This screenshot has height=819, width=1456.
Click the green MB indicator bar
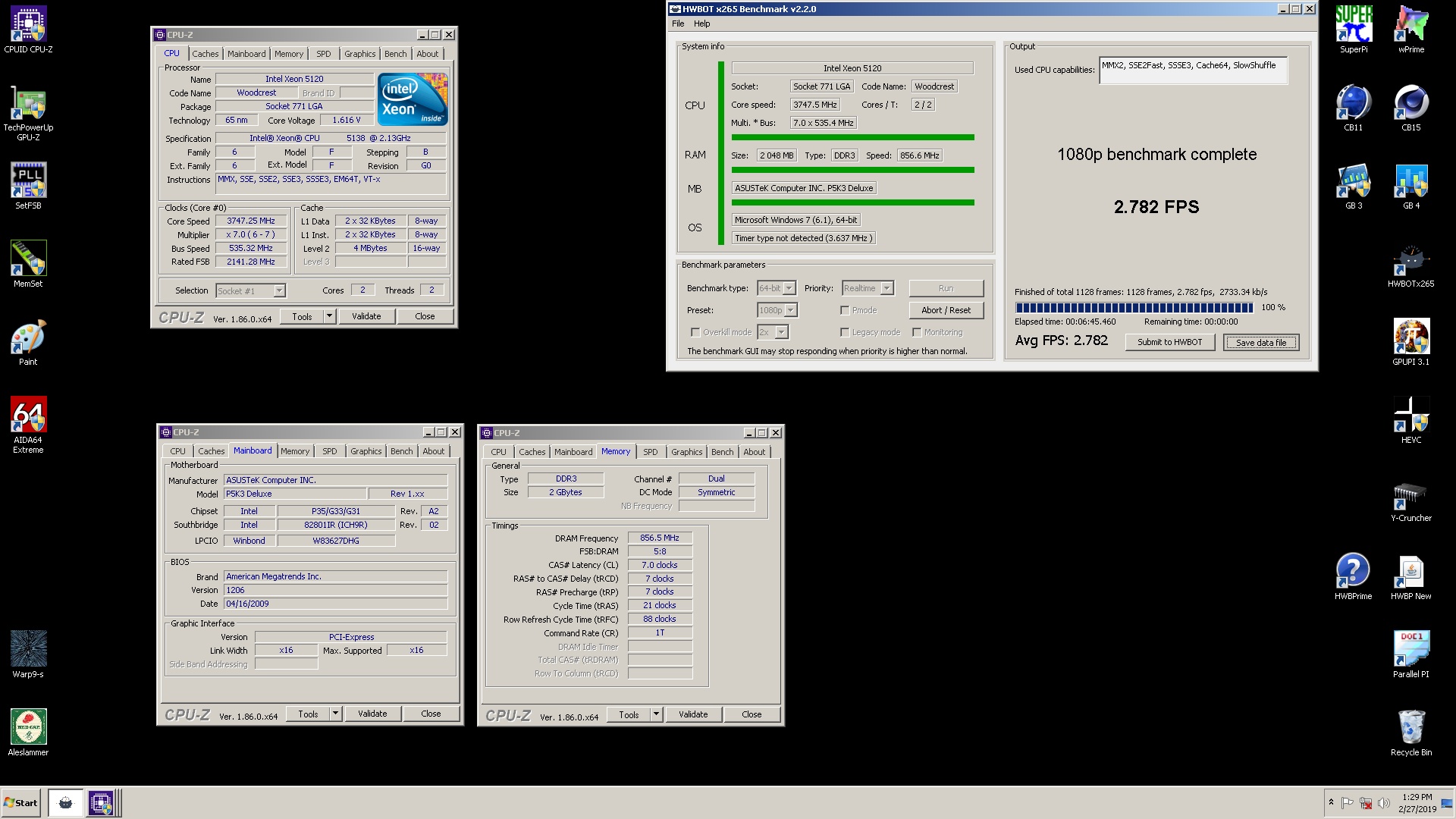click(x=852, y=202)
